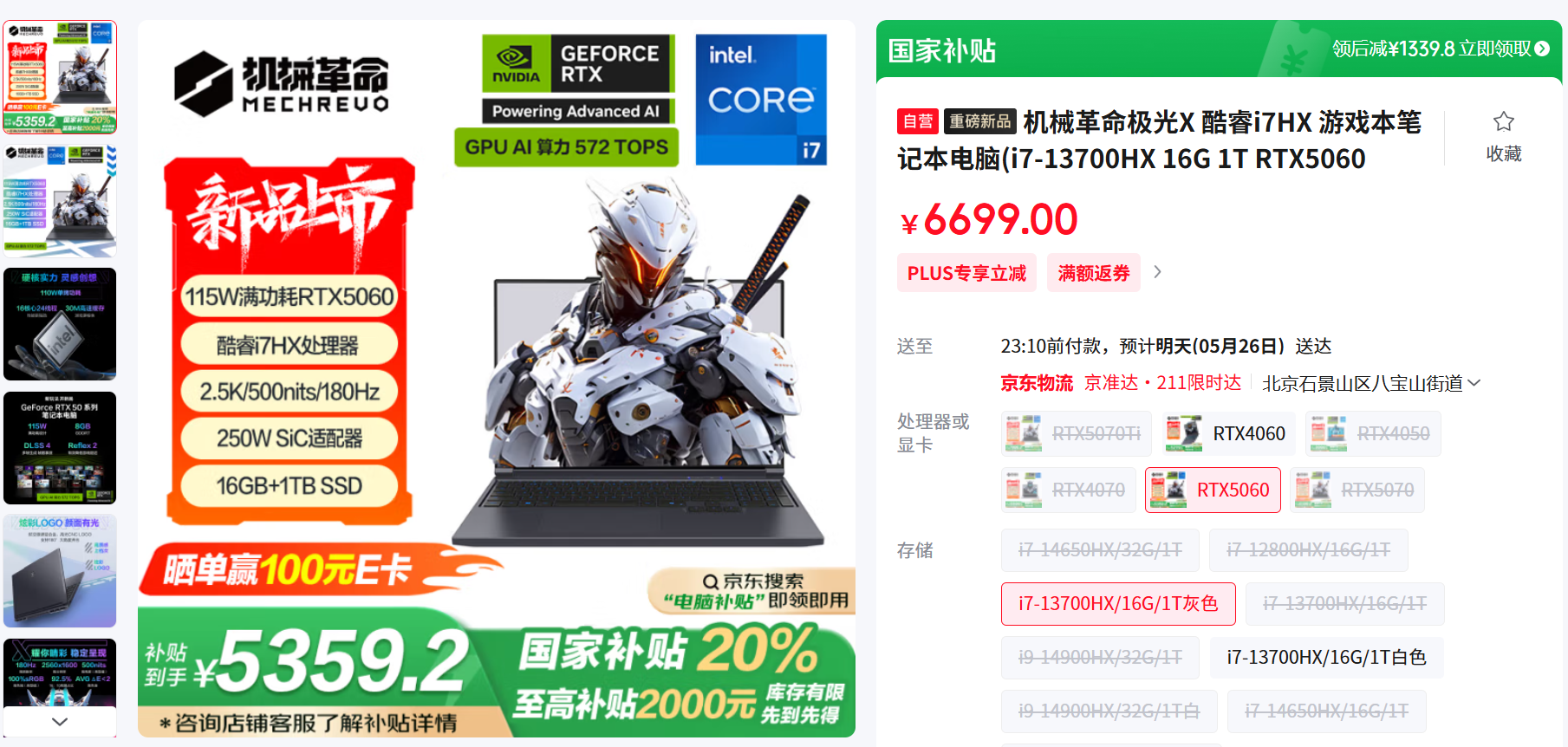The height and width of the screenshot is (747, 1568).
Task: View the GeForce RTX 50 series thumbnail
Action: [60, 448]
